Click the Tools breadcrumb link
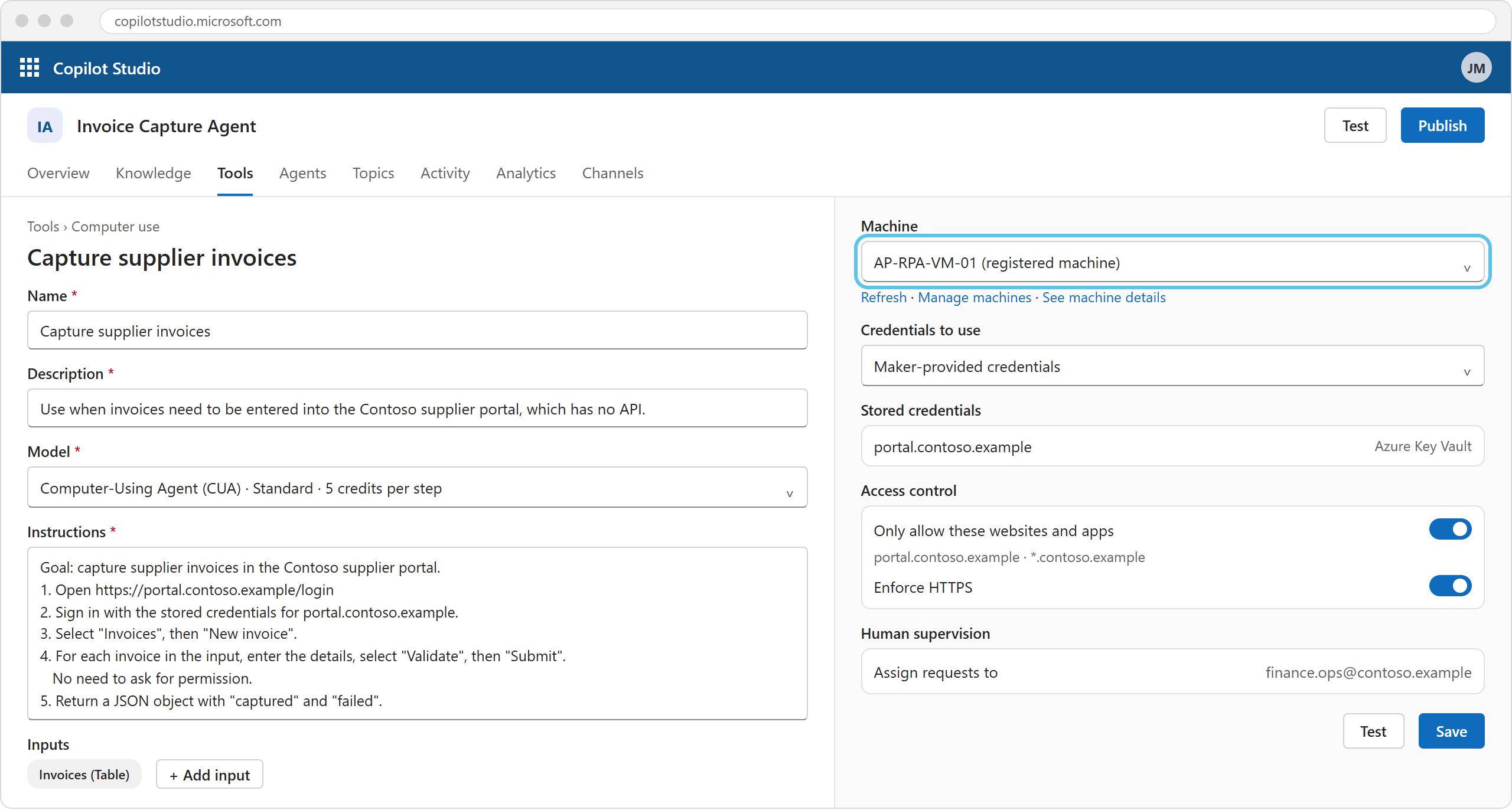Image resolution: width=1512 pixels, height=810 pixels. tap(43, 227)
